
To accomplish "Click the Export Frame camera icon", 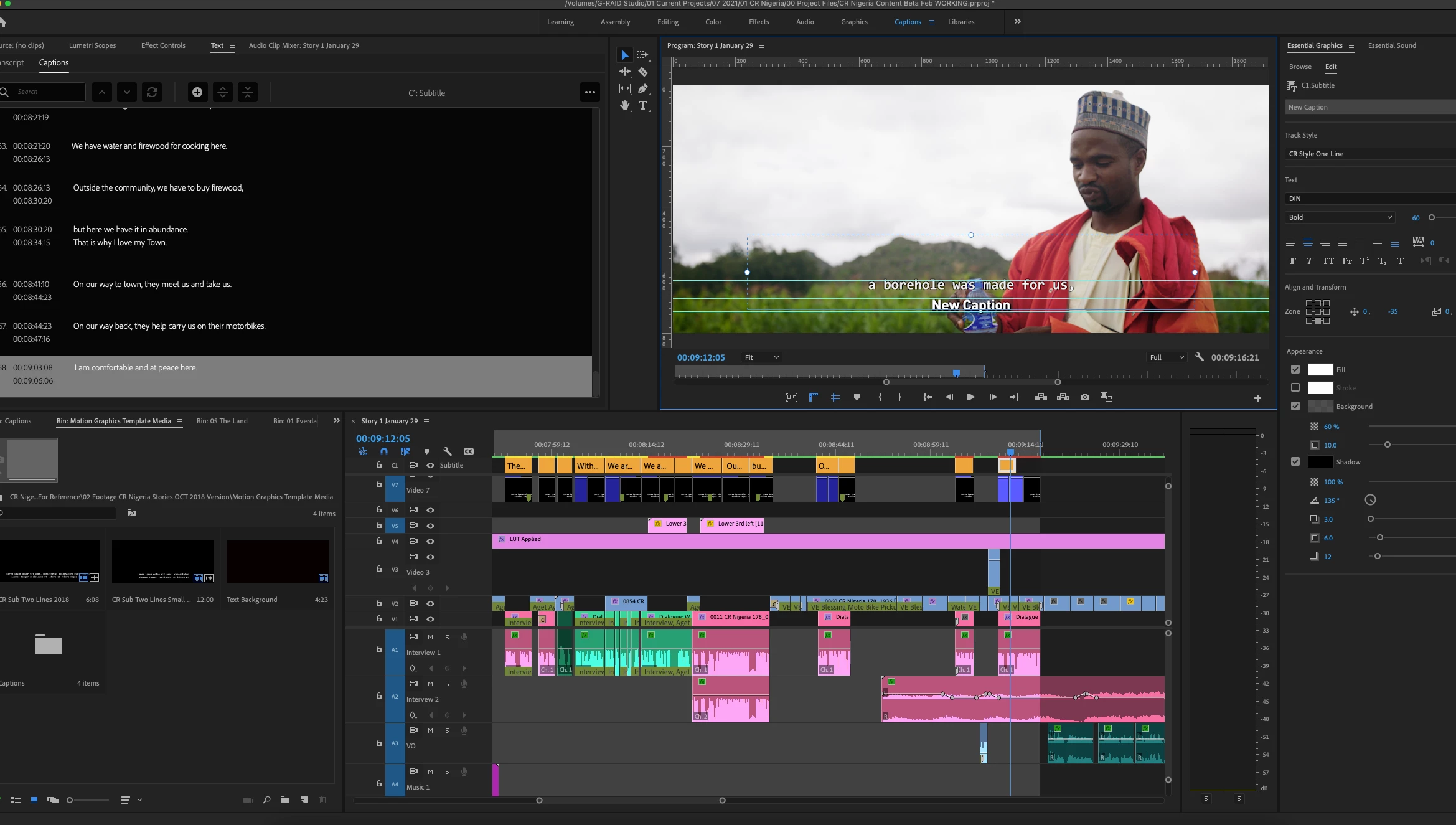I will (x=1085, y=397).
